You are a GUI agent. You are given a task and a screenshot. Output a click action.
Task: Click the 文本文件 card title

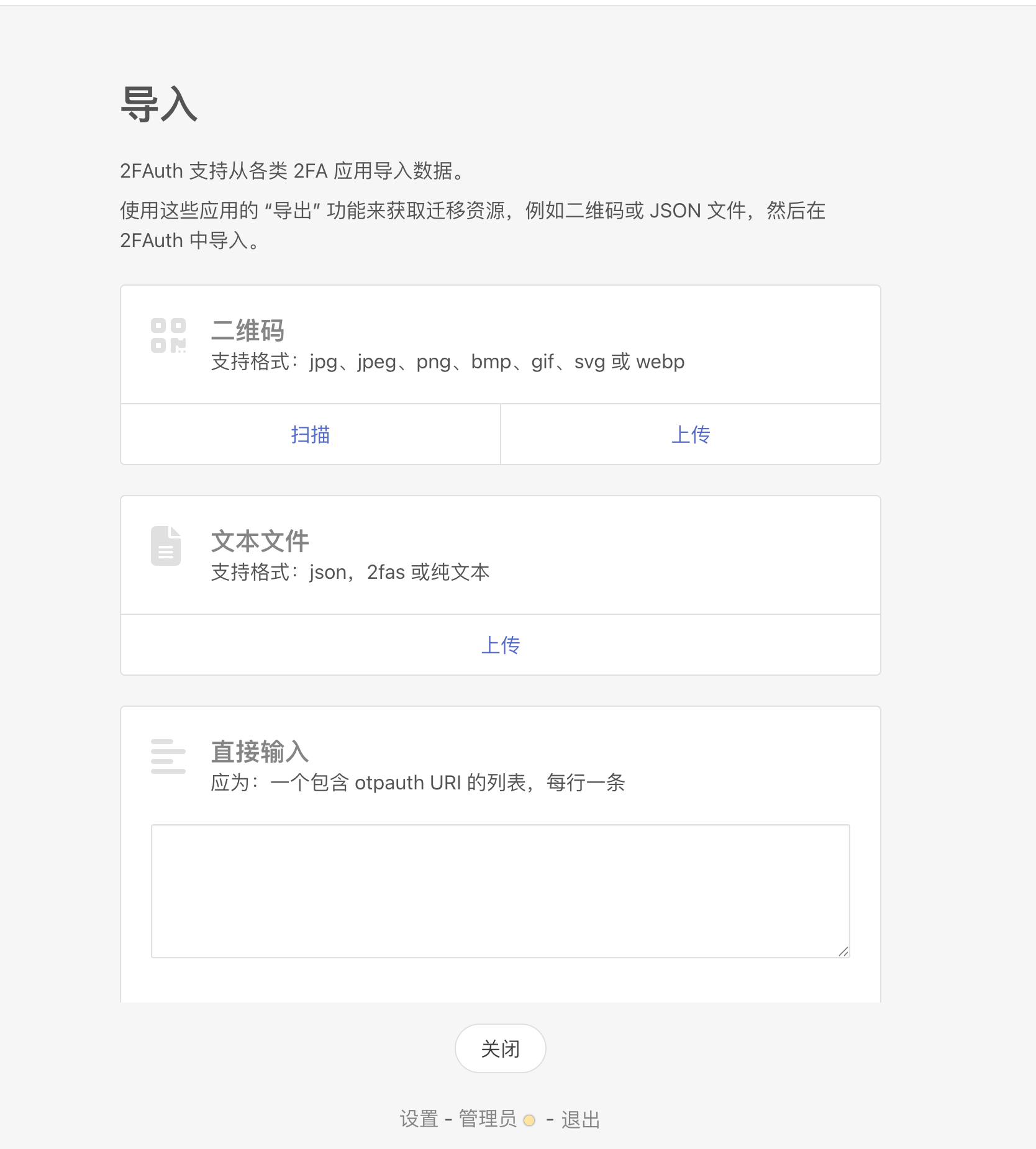260,541
